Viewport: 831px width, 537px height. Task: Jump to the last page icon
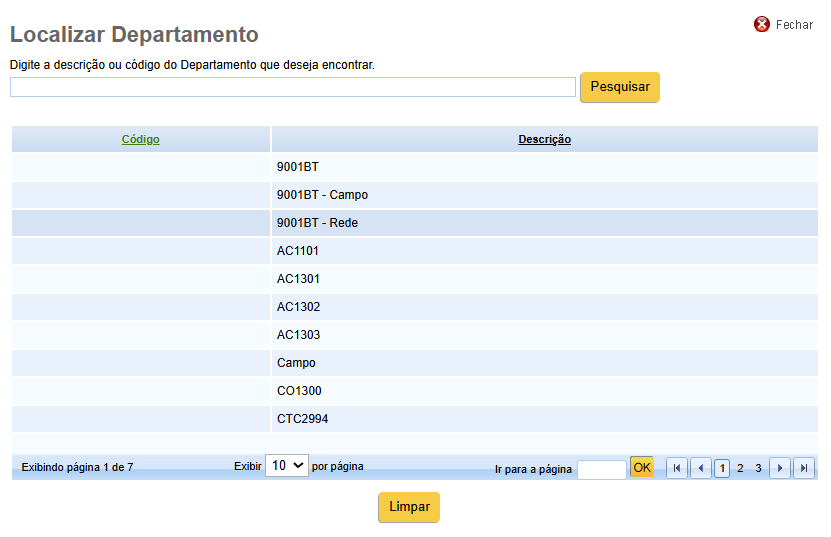(x=803, y=468)
